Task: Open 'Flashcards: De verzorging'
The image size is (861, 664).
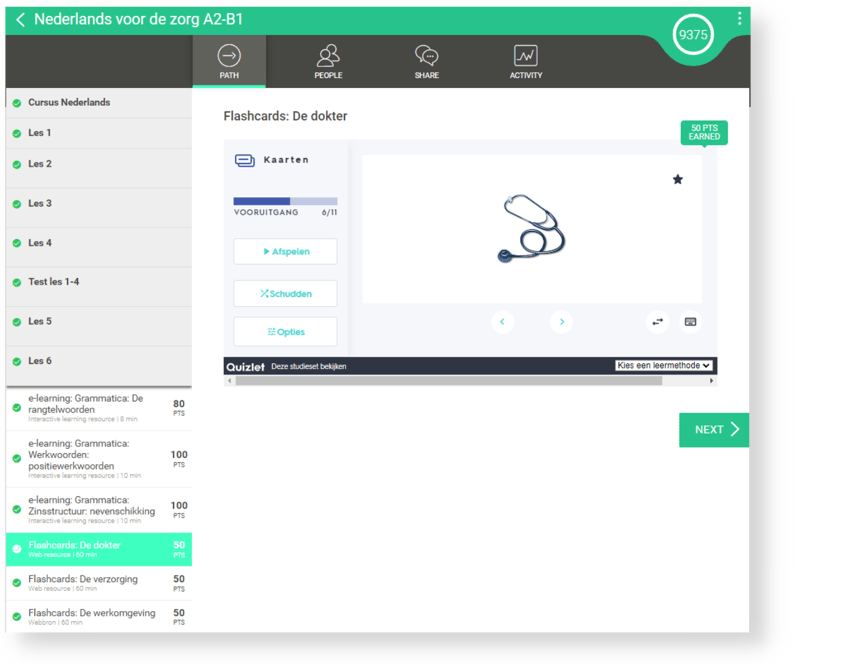Action: pos(99,583)
